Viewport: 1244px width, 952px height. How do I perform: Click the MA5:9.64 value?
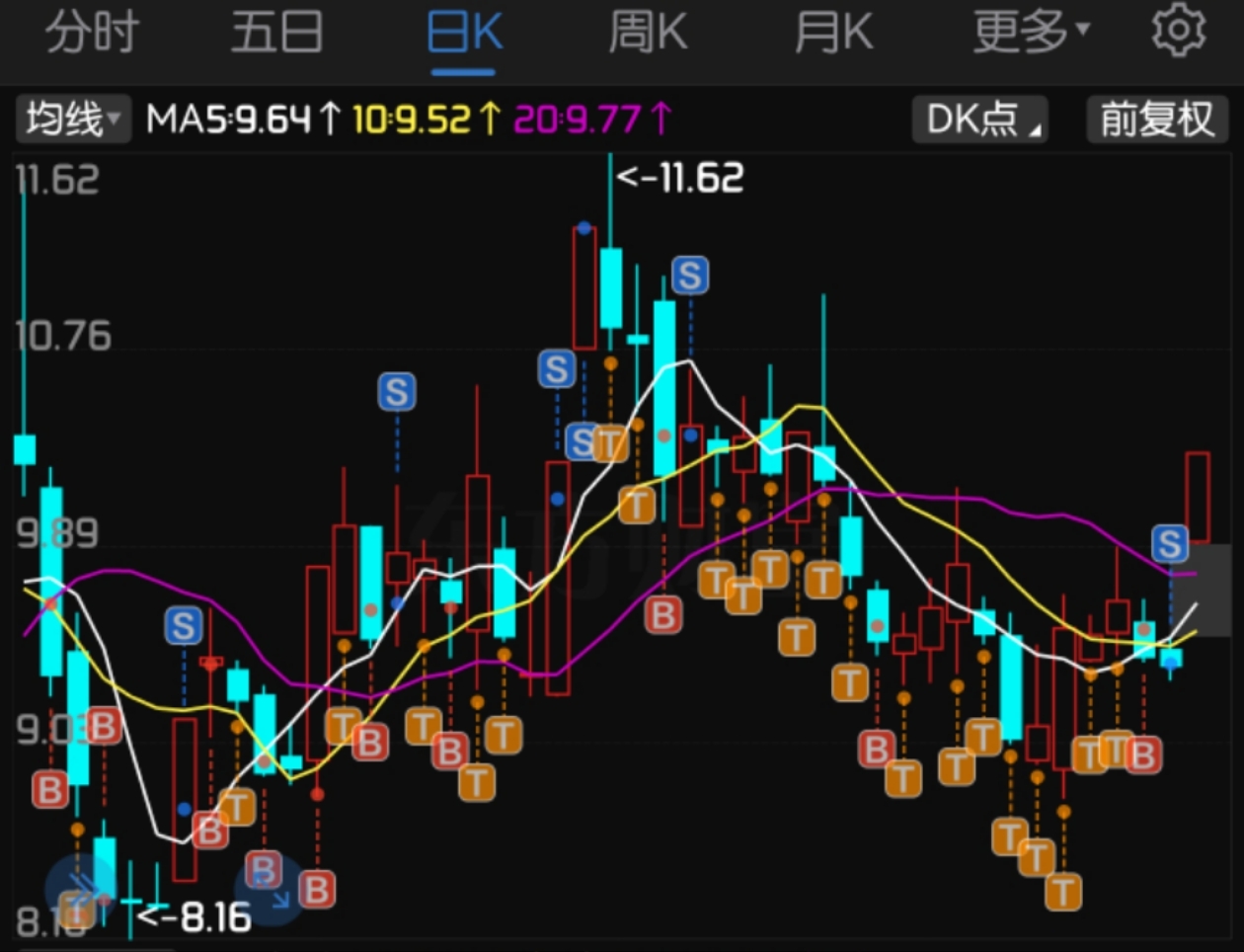click(x=242, y=119)
